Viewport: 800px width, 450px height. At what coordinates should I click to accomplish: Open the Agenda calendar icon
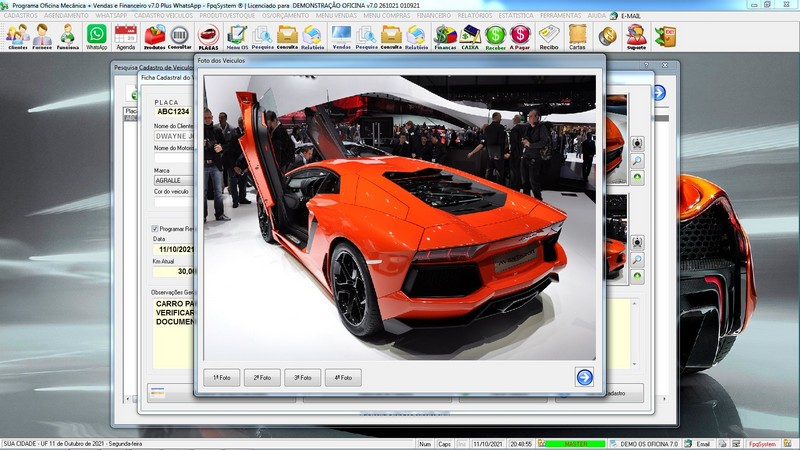[125, 37]
